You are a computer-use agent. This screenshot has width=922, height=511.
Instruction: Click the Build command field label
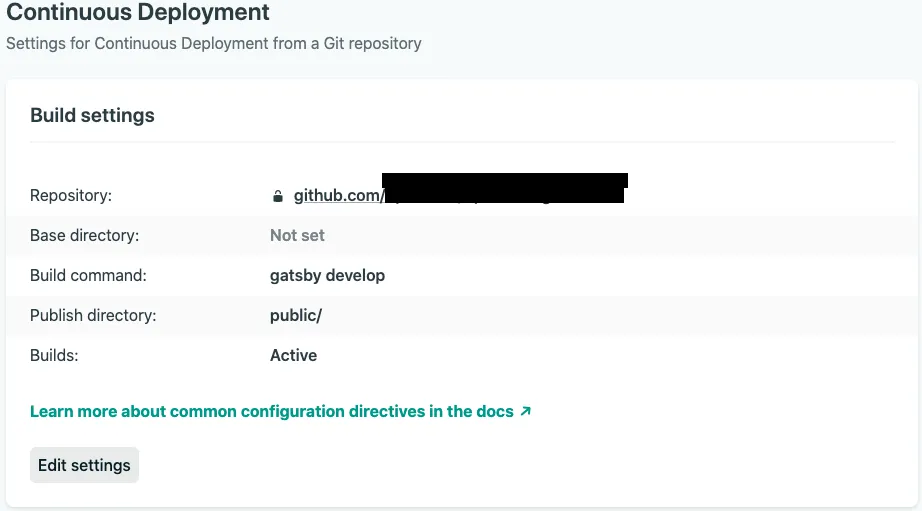[88, 275]
